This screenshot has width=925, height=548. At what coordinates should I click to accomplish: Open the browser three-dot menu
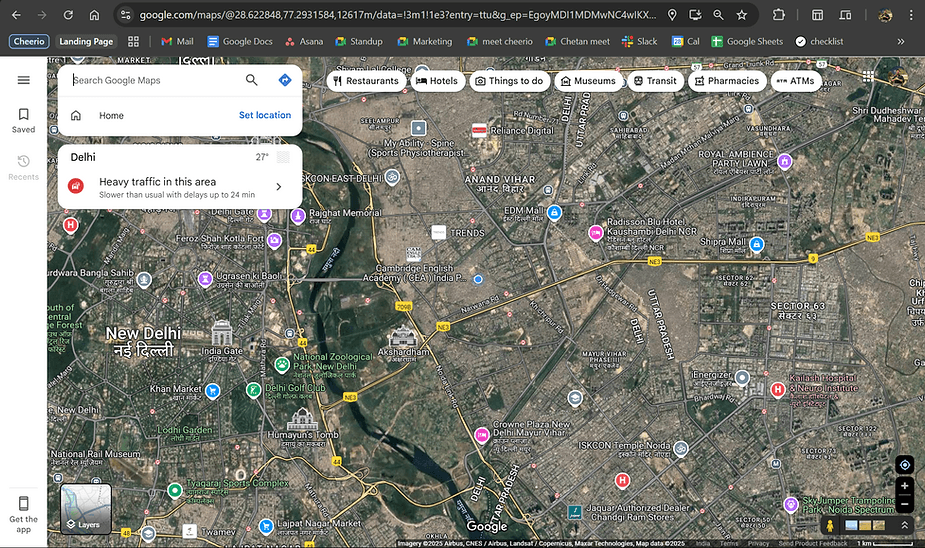(911, 15)
